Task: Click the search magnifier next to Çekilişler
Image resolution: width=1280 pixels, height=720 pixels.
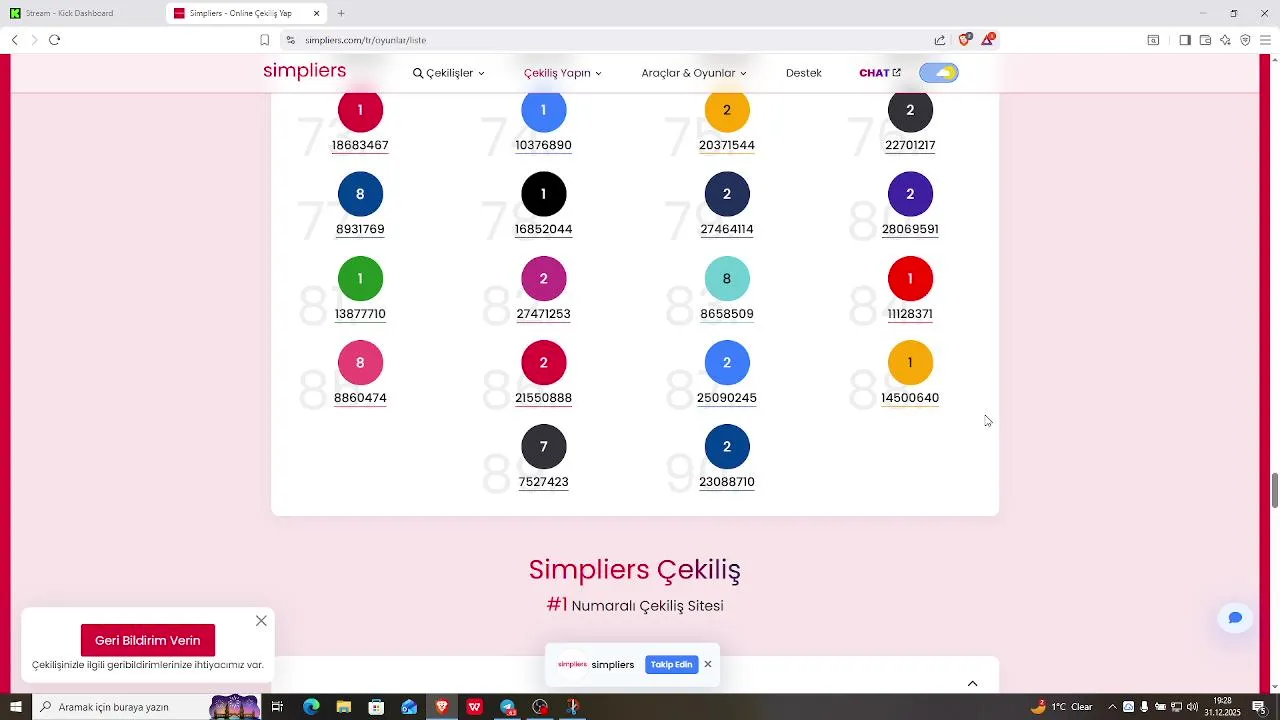Action: click(418, 73)
